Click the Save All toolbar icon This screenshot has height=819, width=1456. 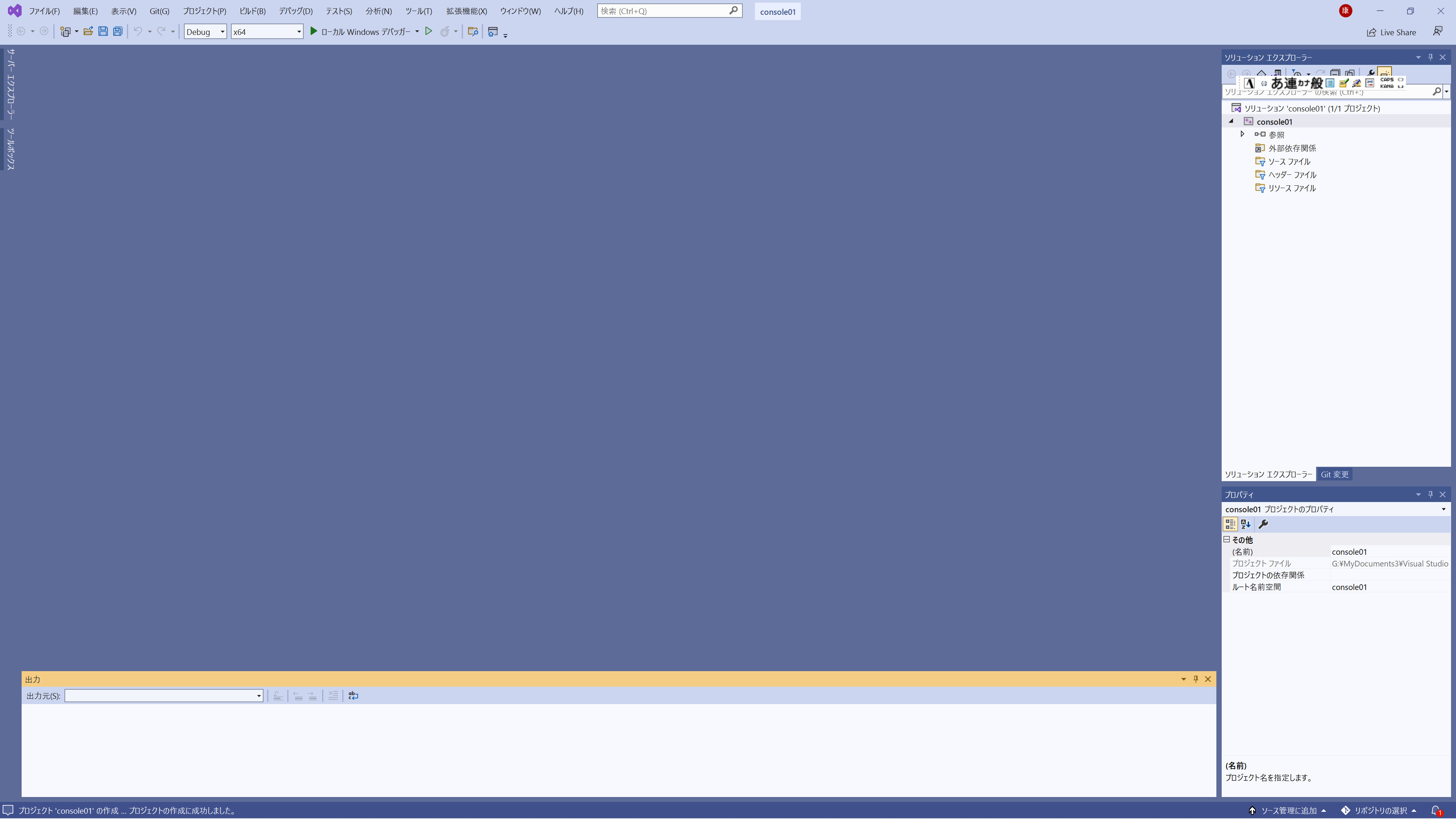118,31
